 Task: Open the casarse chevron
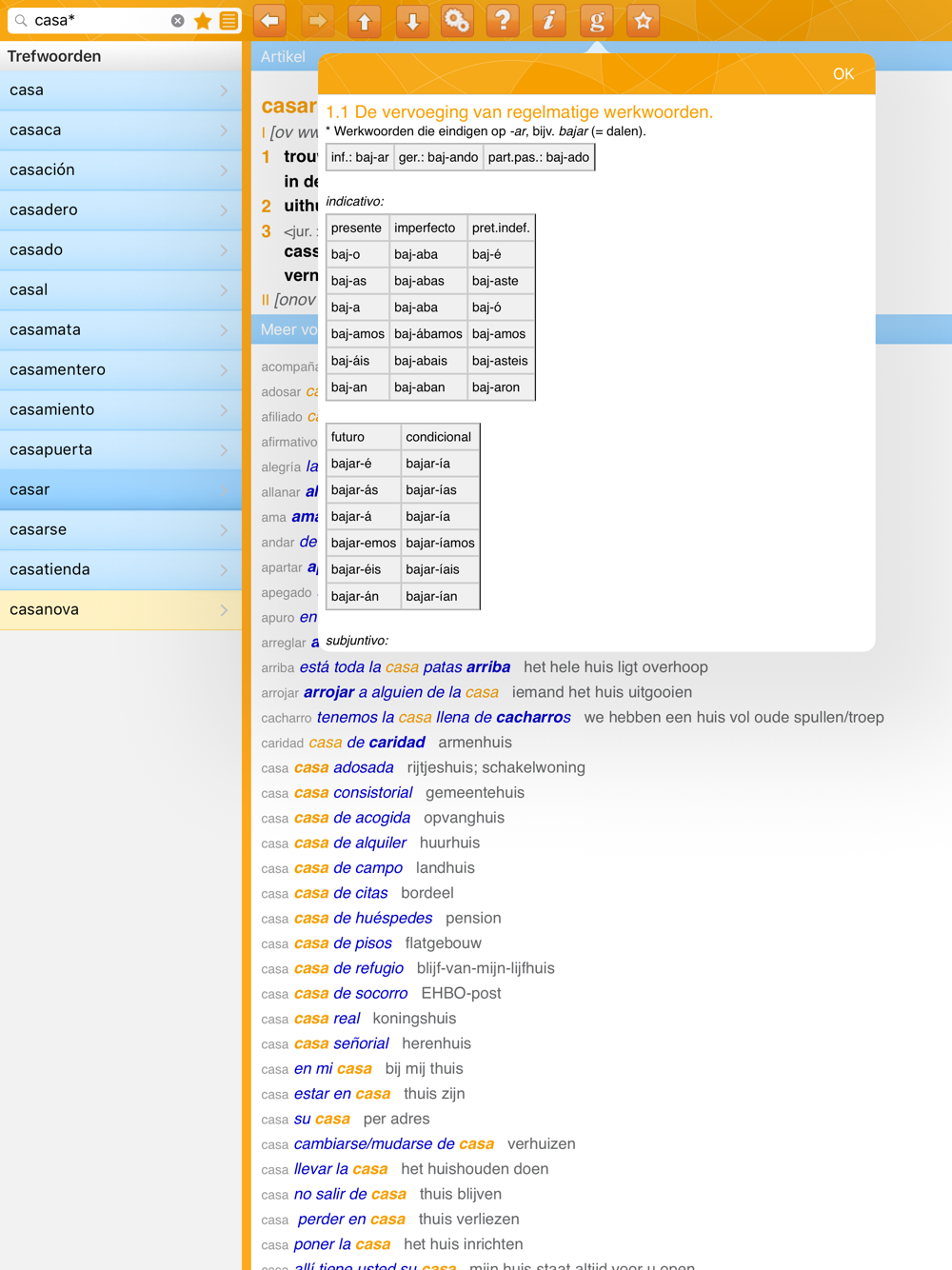[x=224, y=530]
